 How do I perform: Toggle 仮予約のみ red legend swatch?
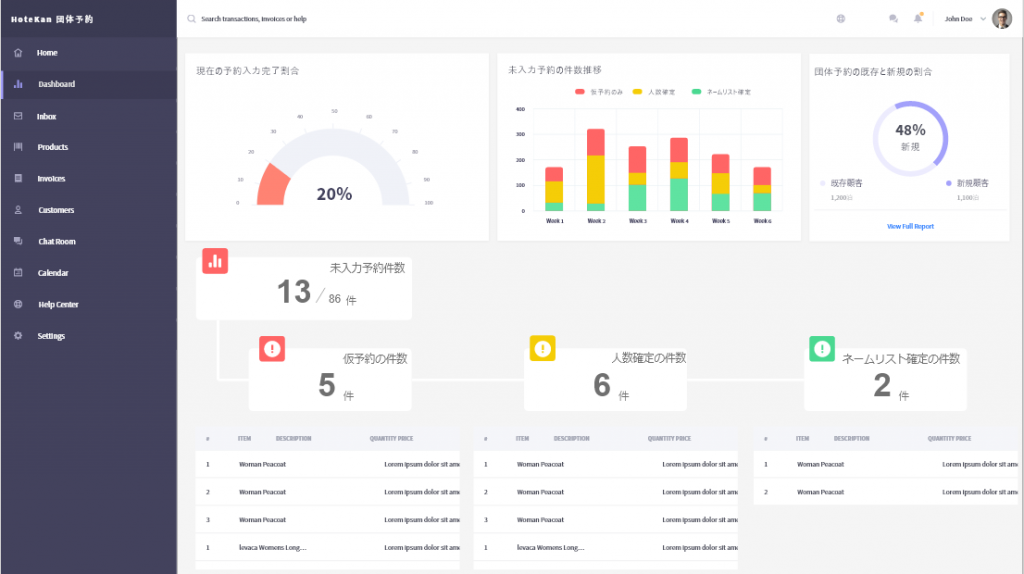(x=579, y=91)
